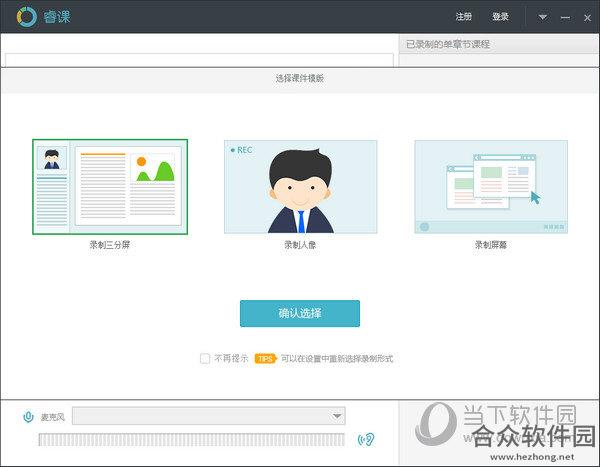The image size is (600, 467).
Task: Click the 睿课 logo icon
Action: 26,17
